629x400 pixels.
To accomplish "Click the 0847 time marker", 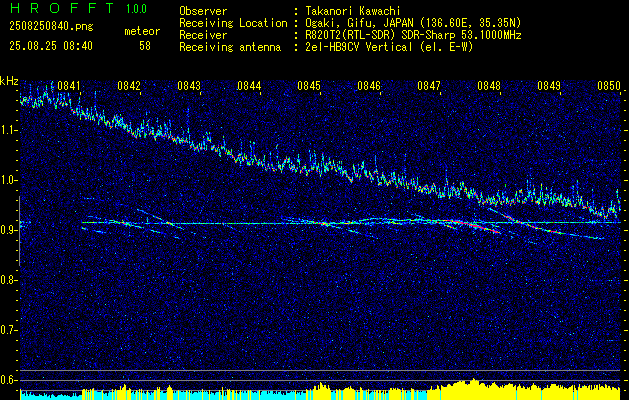I will pyautogui.click(x=429, y=86).
